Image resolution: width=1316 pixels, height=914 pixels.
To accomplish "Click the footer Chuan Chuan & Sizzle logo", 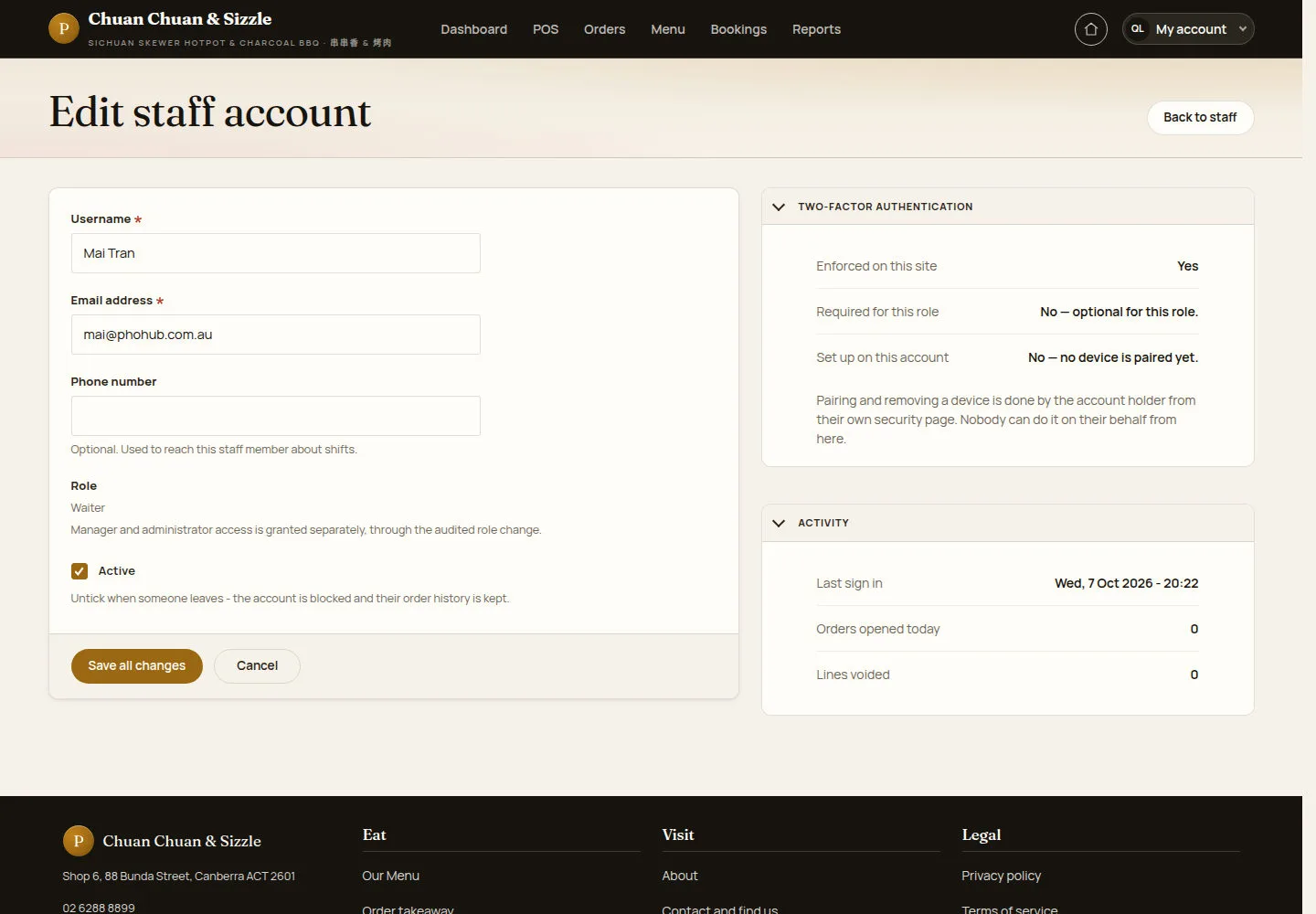I will point(162,841).
